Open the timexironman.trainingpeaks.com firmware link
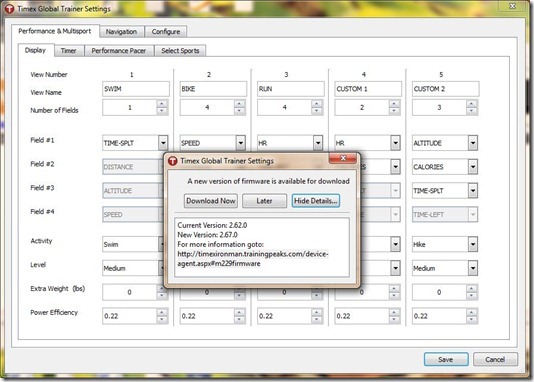 point(253,259)
